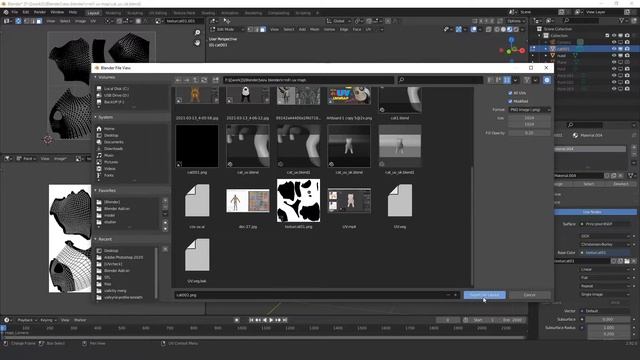Click the pan hand gizmo in UV editor
Screen dimensions: 640x360
(198, 42)
